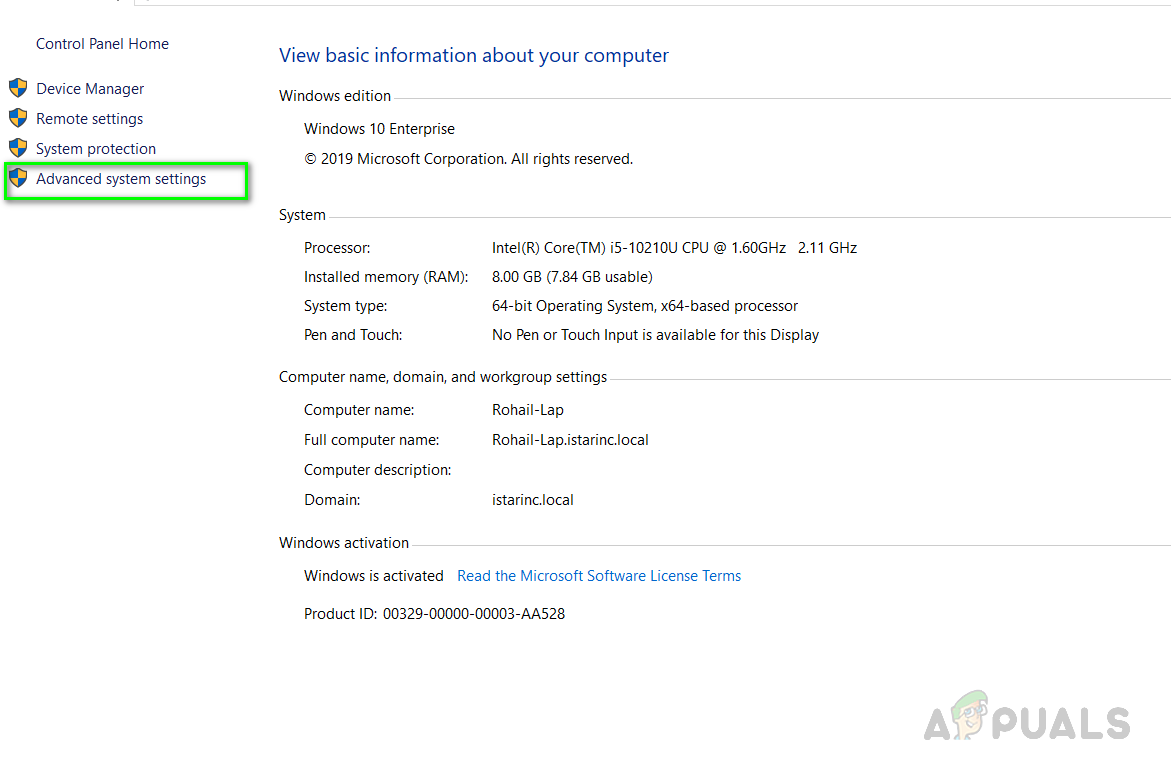Click '64-bit Operating System, x64-based processor' text
The width and height of the screenshot is (1171, 784).
click(644, 306)
